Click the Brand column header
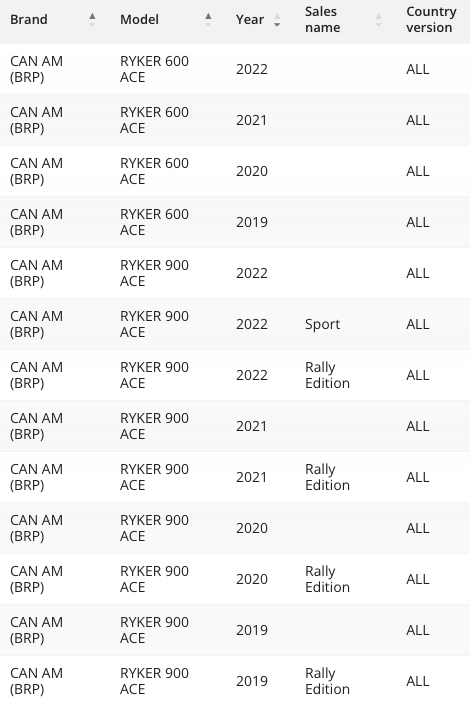 coord(29,19)
